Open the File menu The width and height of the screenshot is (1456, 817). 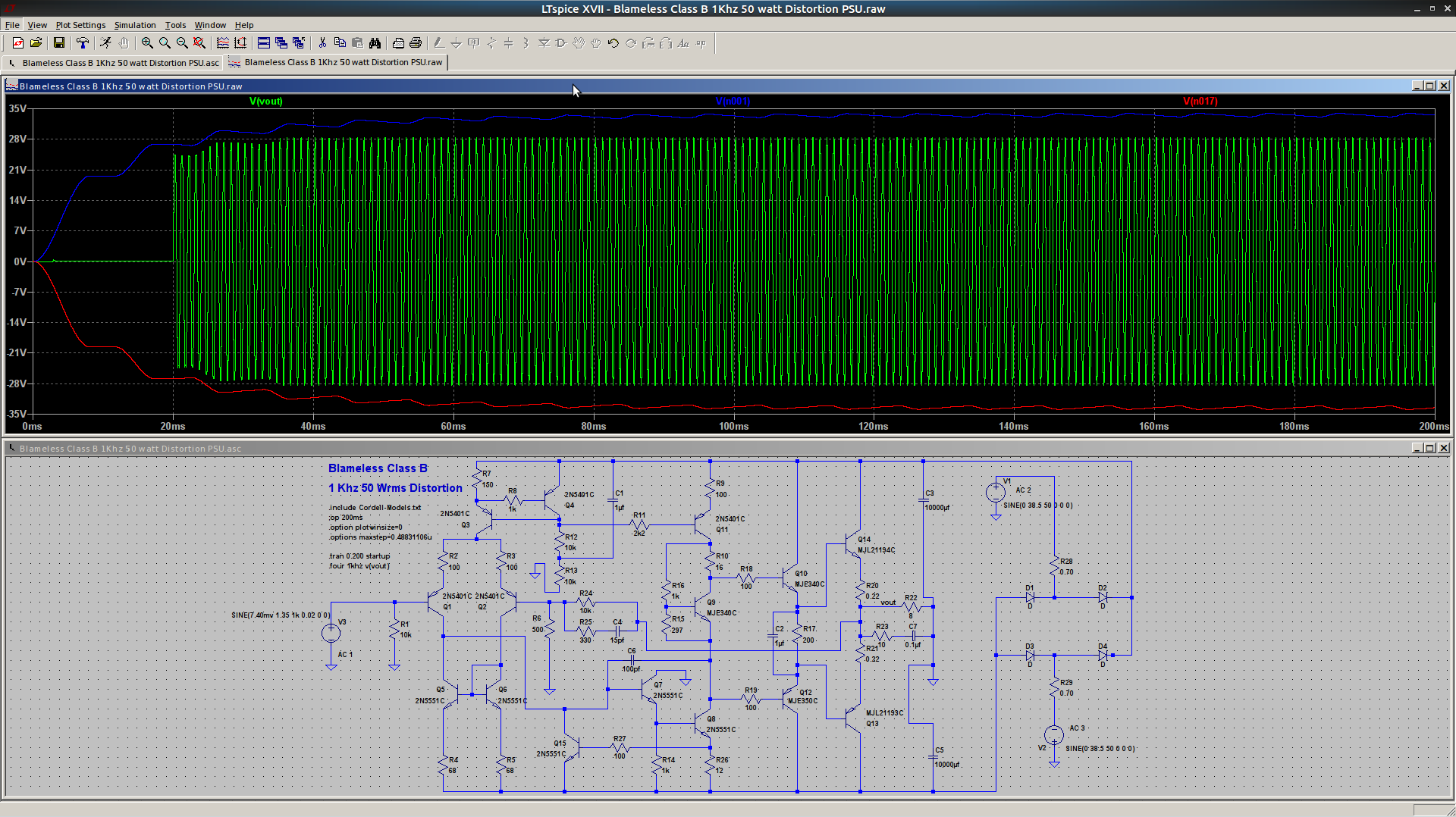click(x=12, y=25)
